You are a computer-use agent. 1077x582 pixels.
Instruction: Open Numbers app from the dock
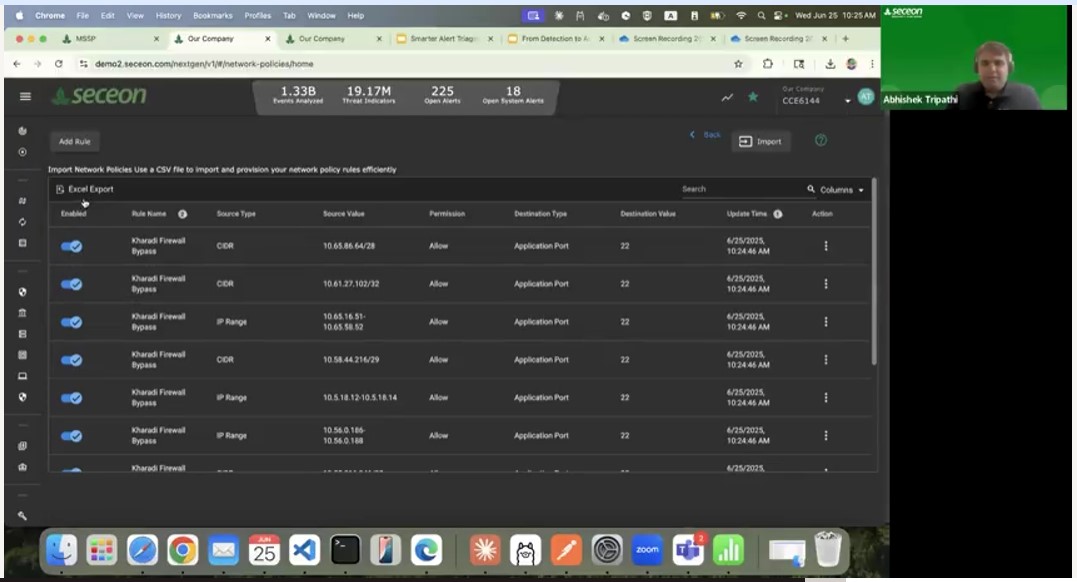[728, 550]
